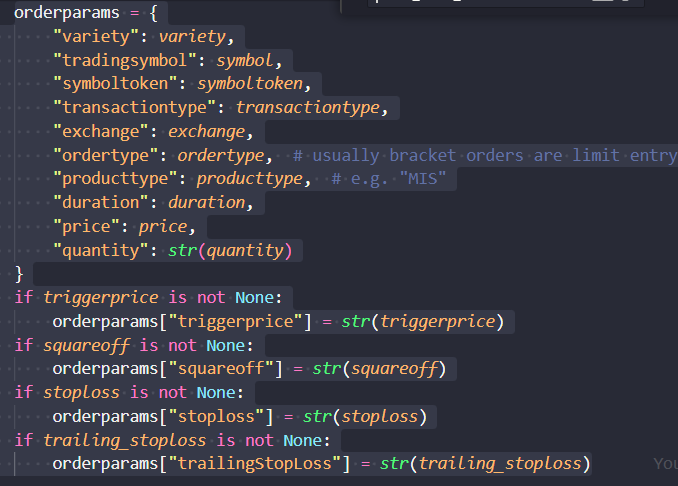
Task: Click the closing curly brace of orderparams
Action: [19, 273]
